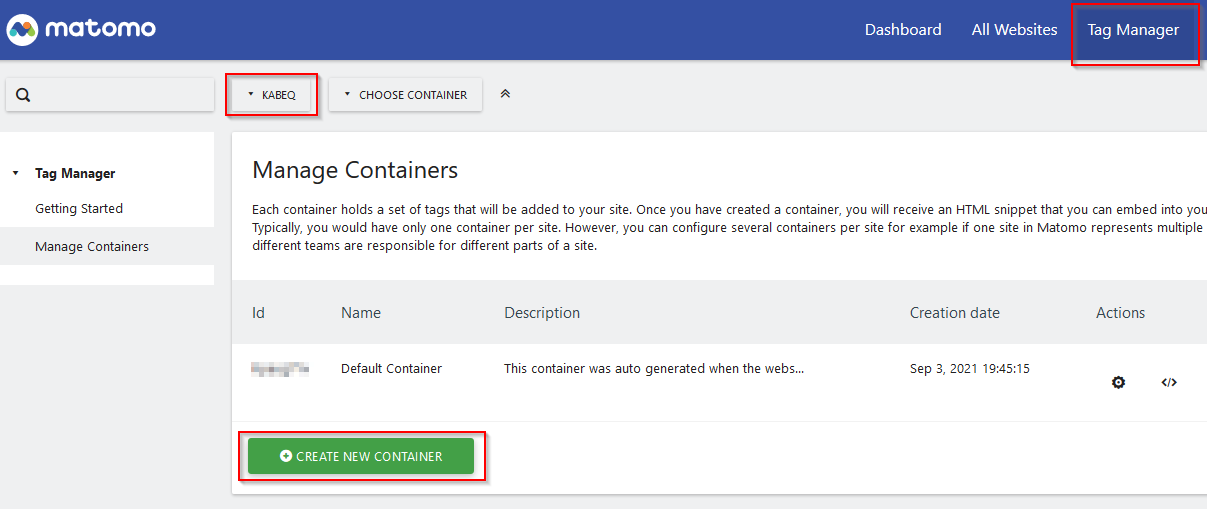Collapse the Tag Manager sidebar section
This screenshot has width=1207, height=509.
coord(16,174)
